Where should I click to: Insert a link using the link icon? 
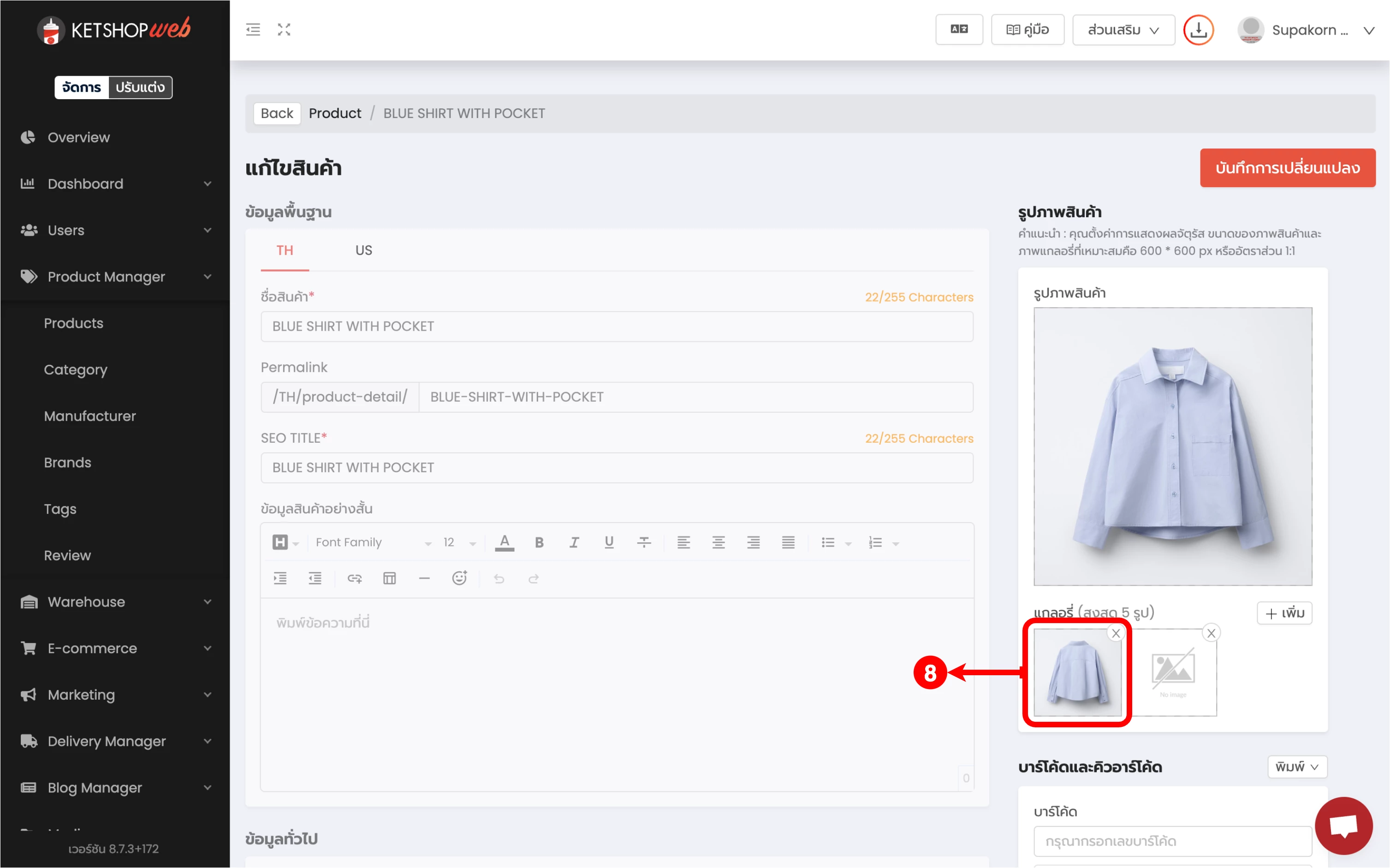(355, 578)
